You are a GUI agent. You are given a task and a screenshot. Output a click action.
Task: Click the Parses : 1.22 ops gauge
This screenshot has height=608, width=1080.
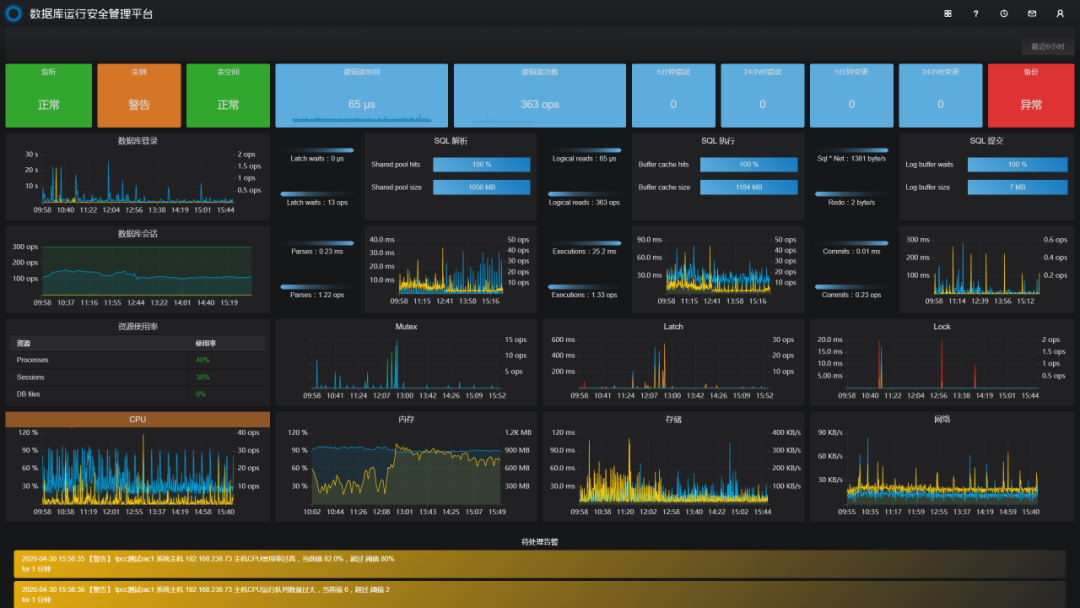click(317, 291)
